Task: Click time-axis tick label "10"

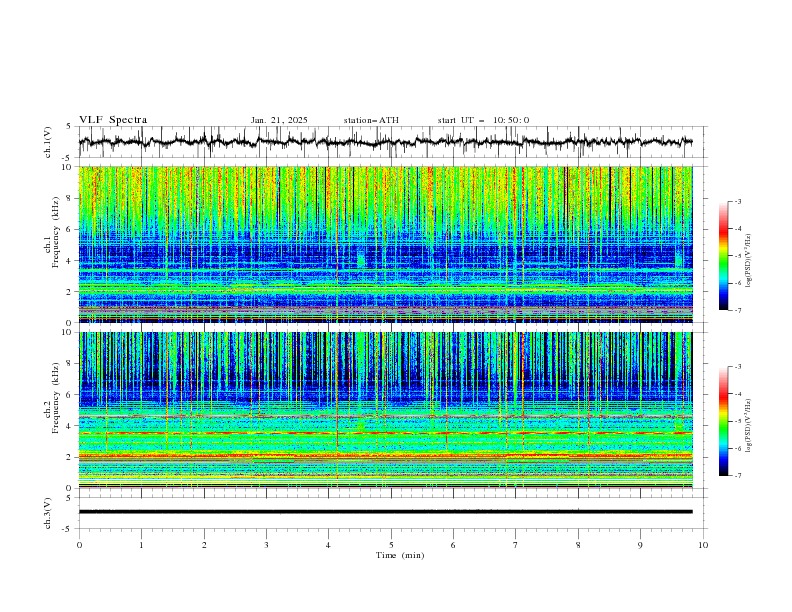Action: pos(703,545)
